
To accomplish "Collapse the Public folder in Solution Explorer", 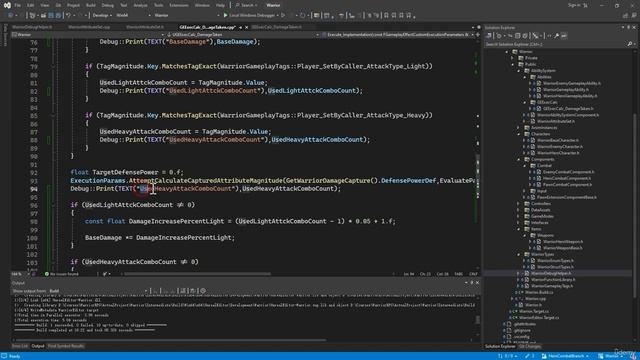I will pyautogui.click(x=513, y=64).
